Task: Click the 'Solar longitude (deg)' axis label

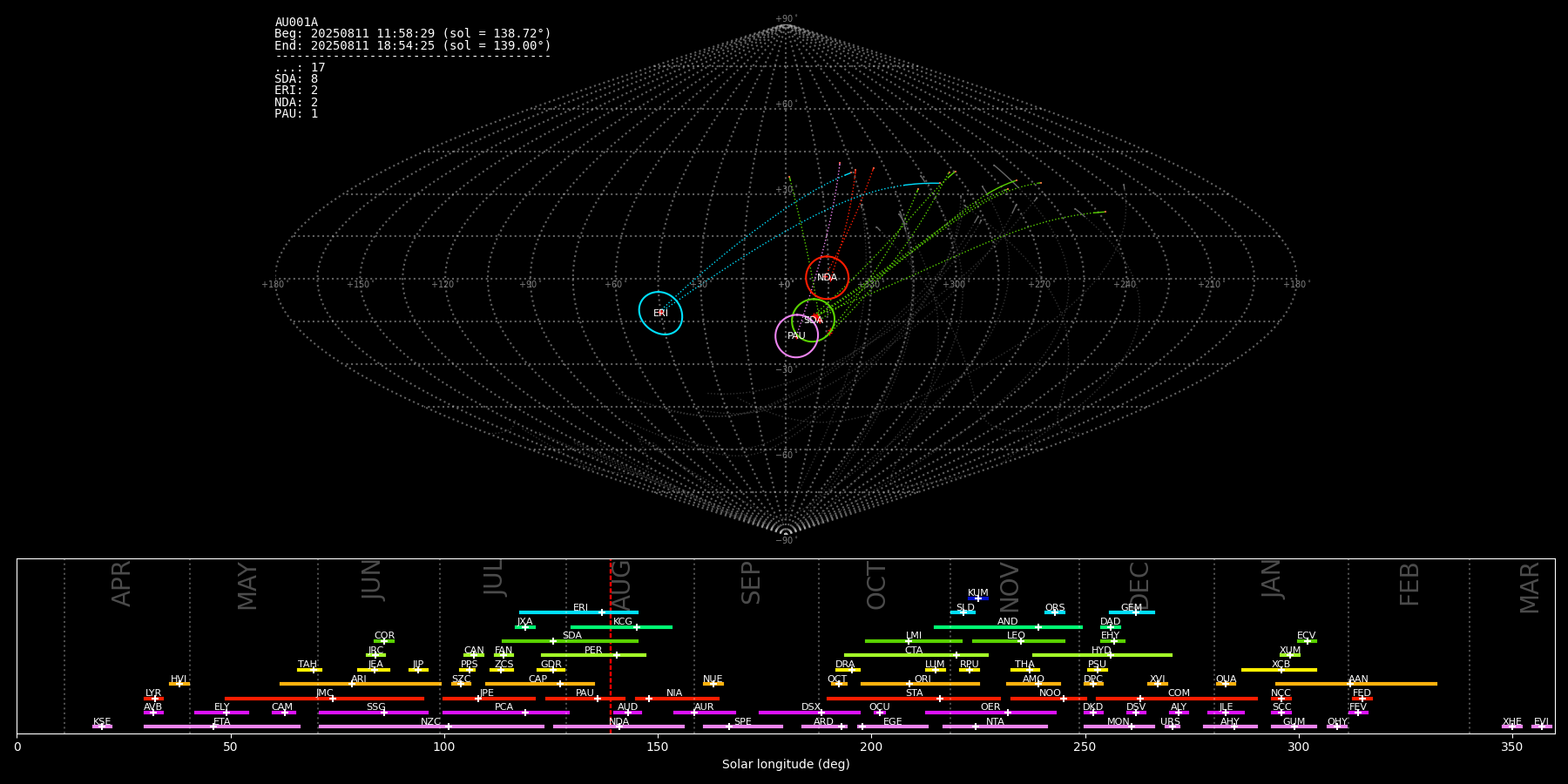Action: point(786,765)
